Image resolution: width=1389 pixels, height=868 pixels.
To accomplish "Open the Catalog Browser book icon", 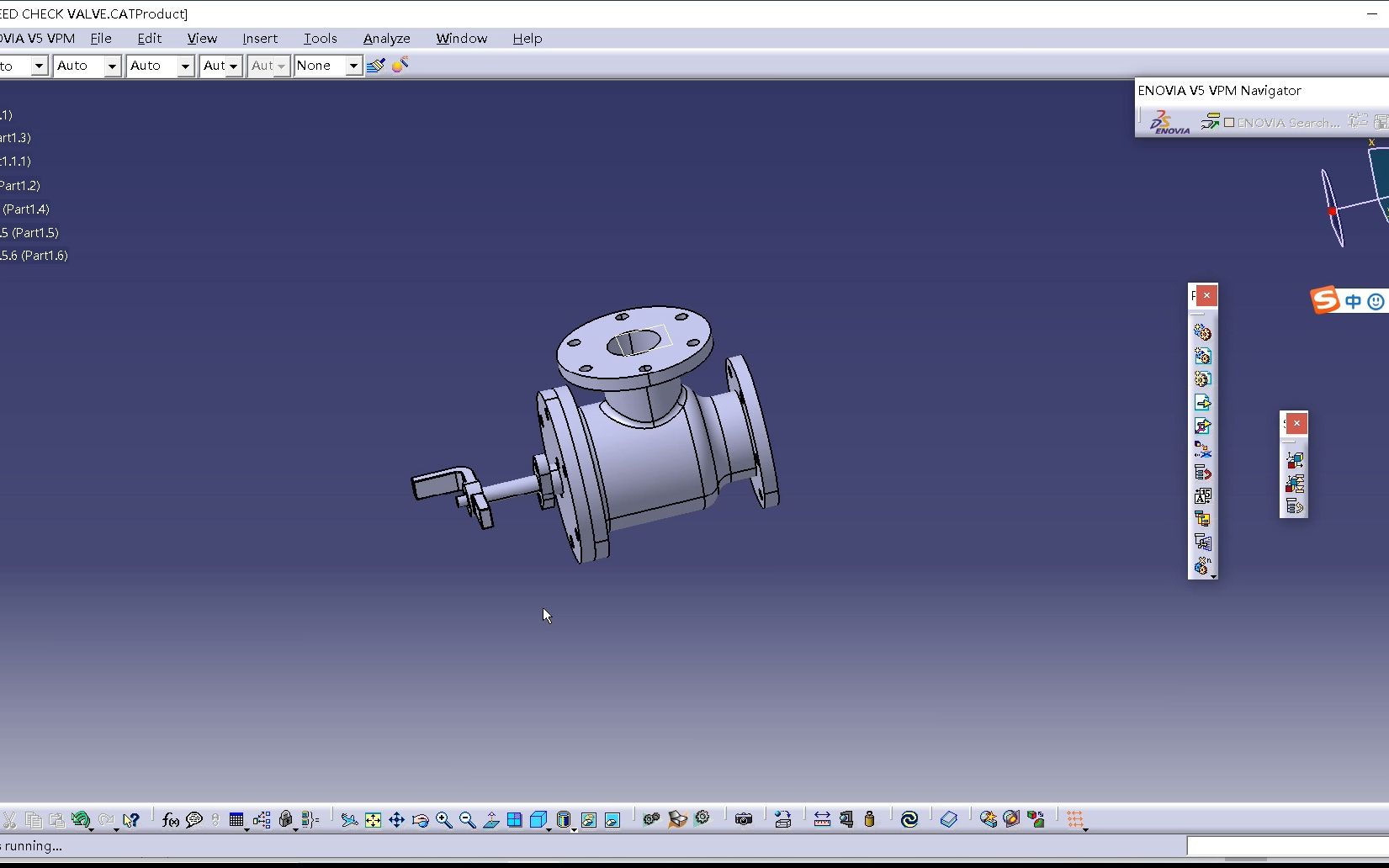I will point(949,819).
